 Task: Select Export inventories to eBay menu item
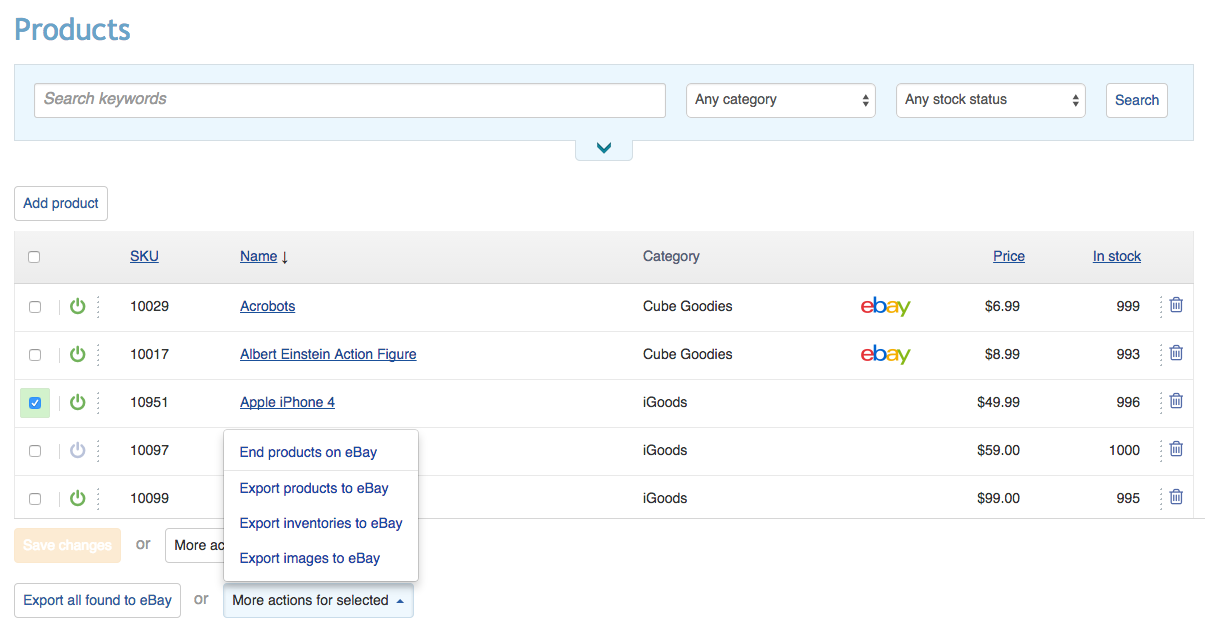(320, 523)
